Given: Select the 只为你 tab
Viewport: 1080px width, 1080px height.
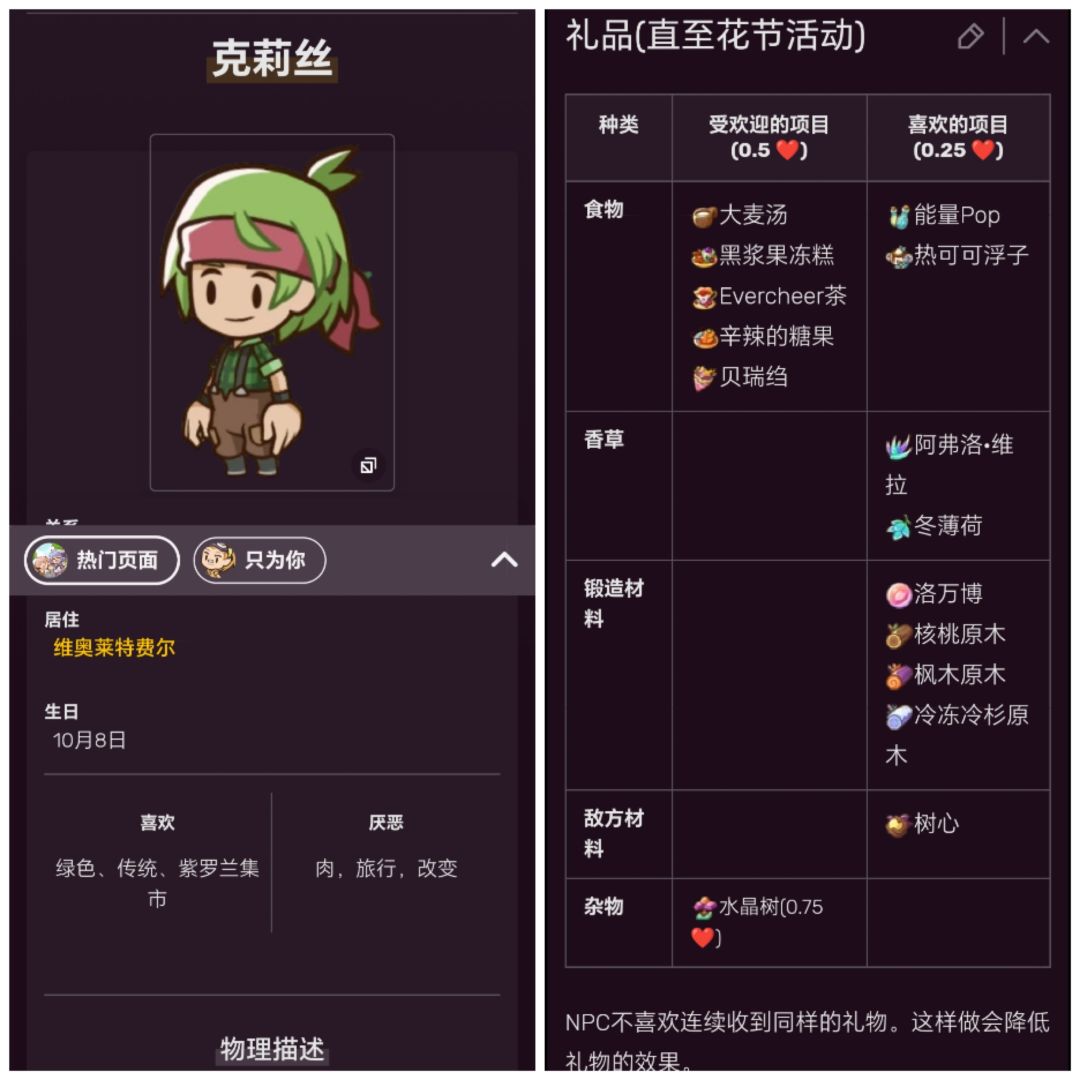Looking at the screenshot, I should click(x=260, y=560).
